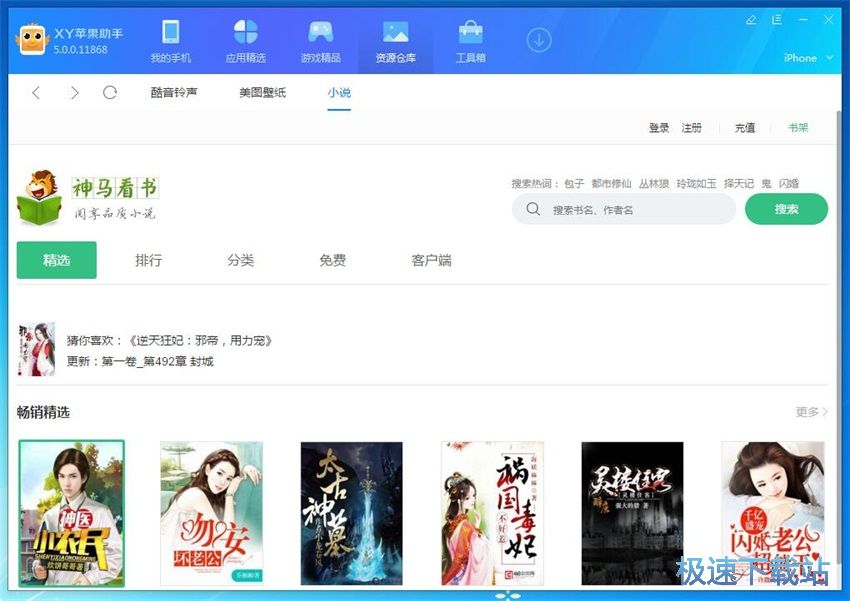850x601 pixels.
Task: Switch to the 酷音铃声 tab
Action: pyautogui.click(x=174, y=93)
